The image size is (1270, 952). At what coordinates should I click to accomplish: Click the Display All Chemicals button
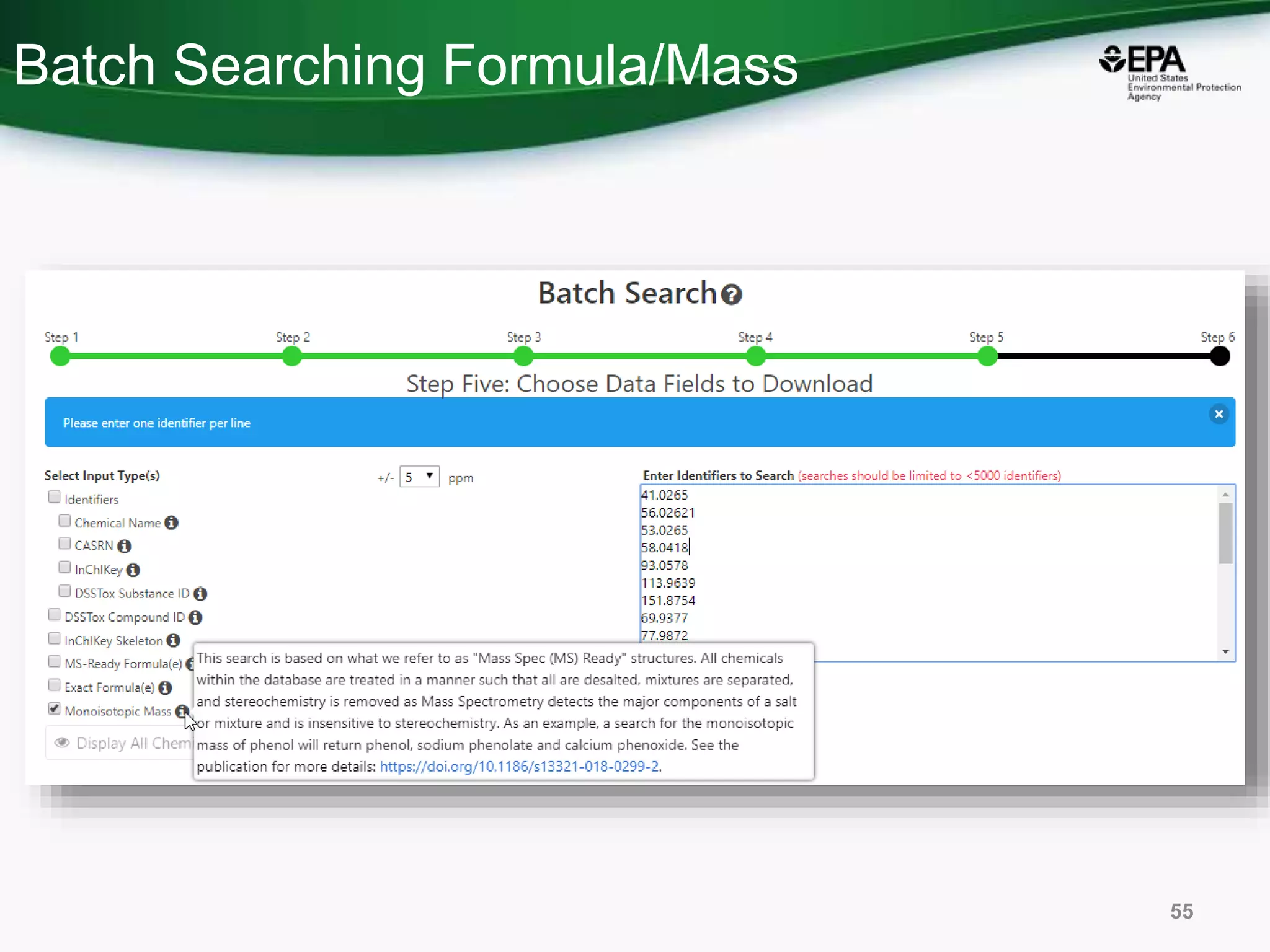(120, 743)
